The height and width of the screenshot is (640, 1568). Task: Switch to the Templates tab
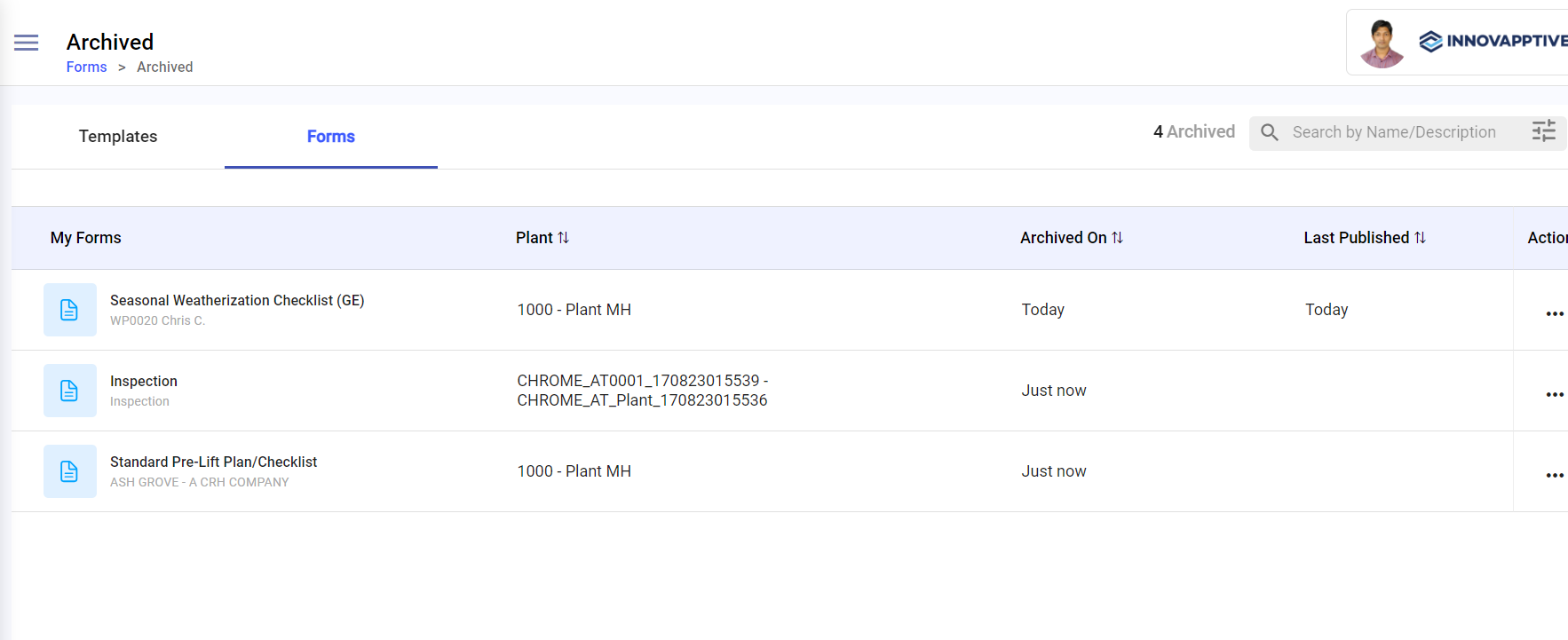click(x=118, y=137)
